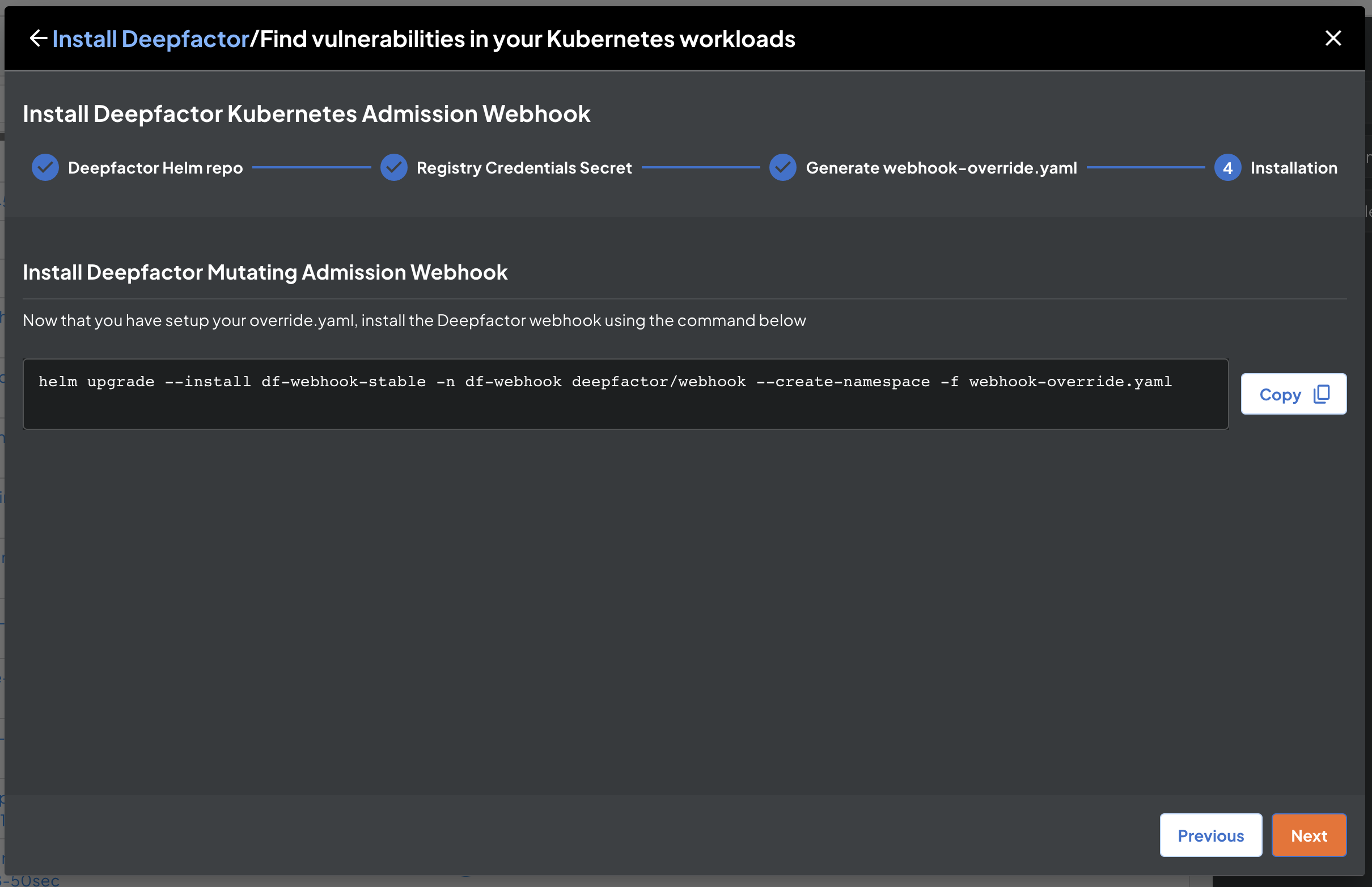Copy the helm upgrade command
The width and height of the screenshot is (1372, 887).
pyautogui.click(x=1293, y=394)
